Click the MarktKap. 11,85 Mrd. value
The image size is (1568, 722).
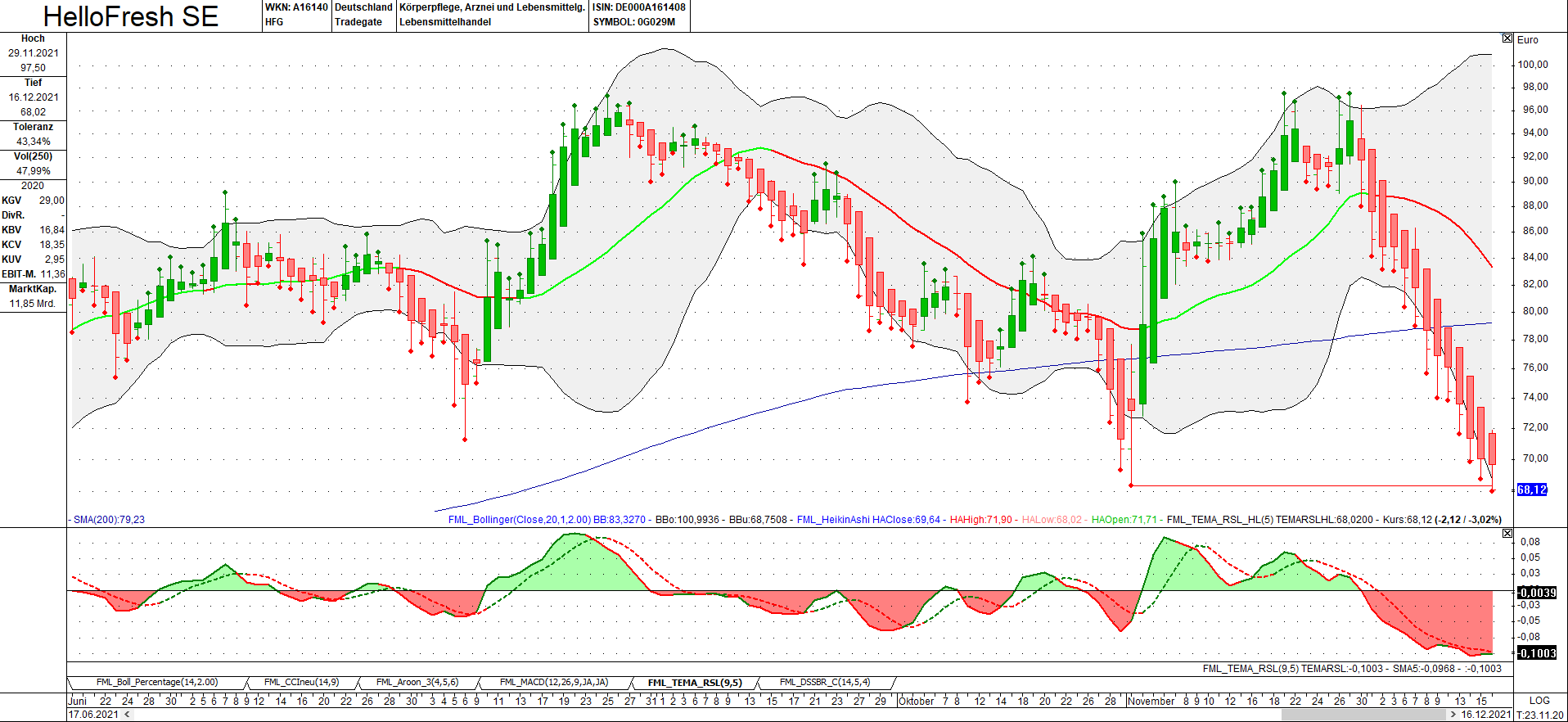coord(33,304)
